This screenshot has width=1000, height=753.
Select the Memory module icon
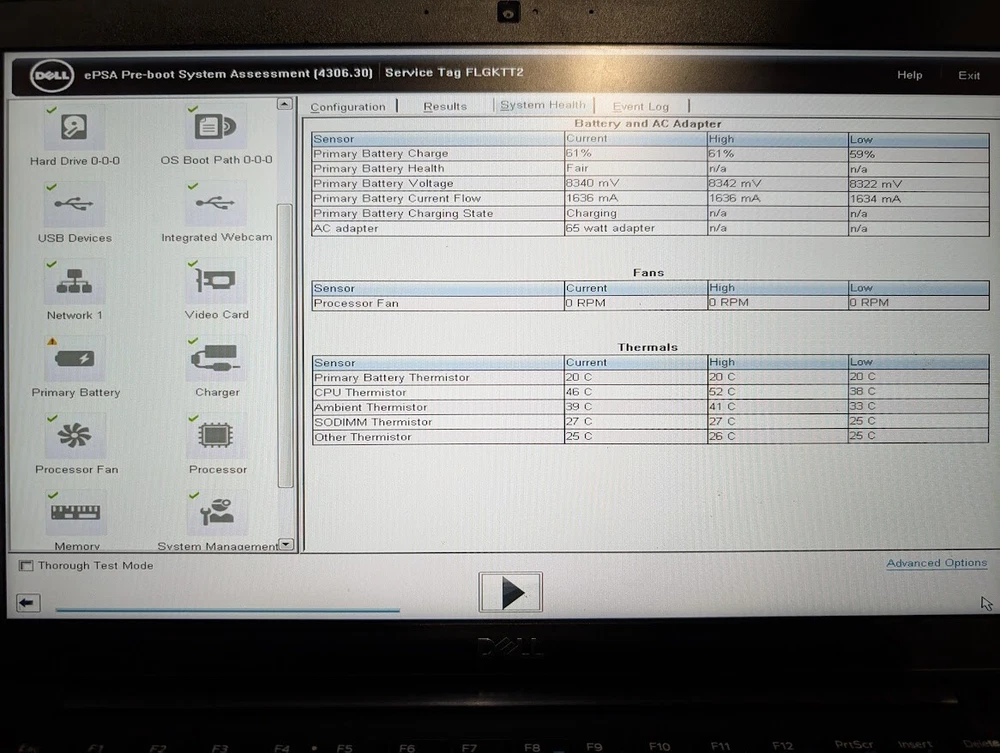click(76, 513)
